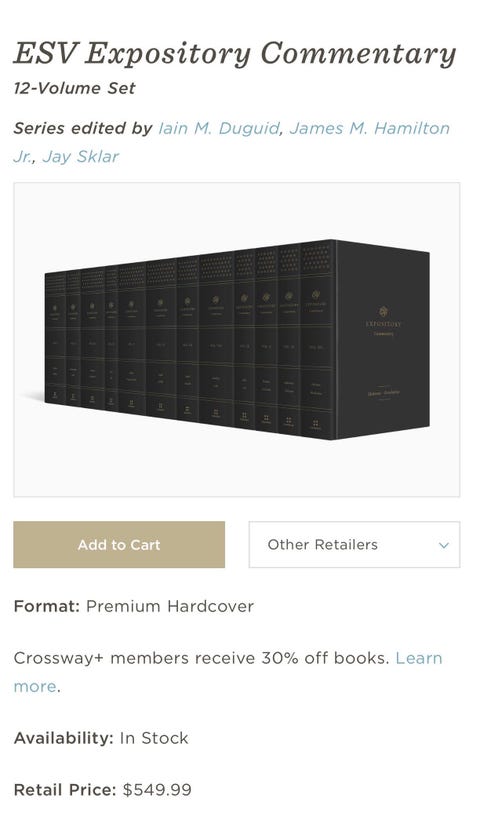This screenshot has height=817, width=480.
Task: Open the Iain M. Duguid editor link
Action: coord(219,128)
